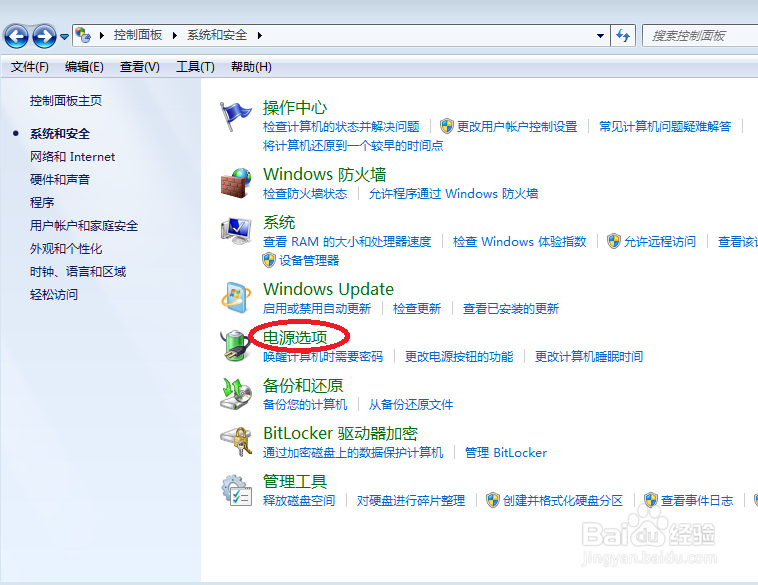Click shield icon beside 更改用户帐户控制设置
This screenshot has width=758, height=585.
(x=447, y=126)
